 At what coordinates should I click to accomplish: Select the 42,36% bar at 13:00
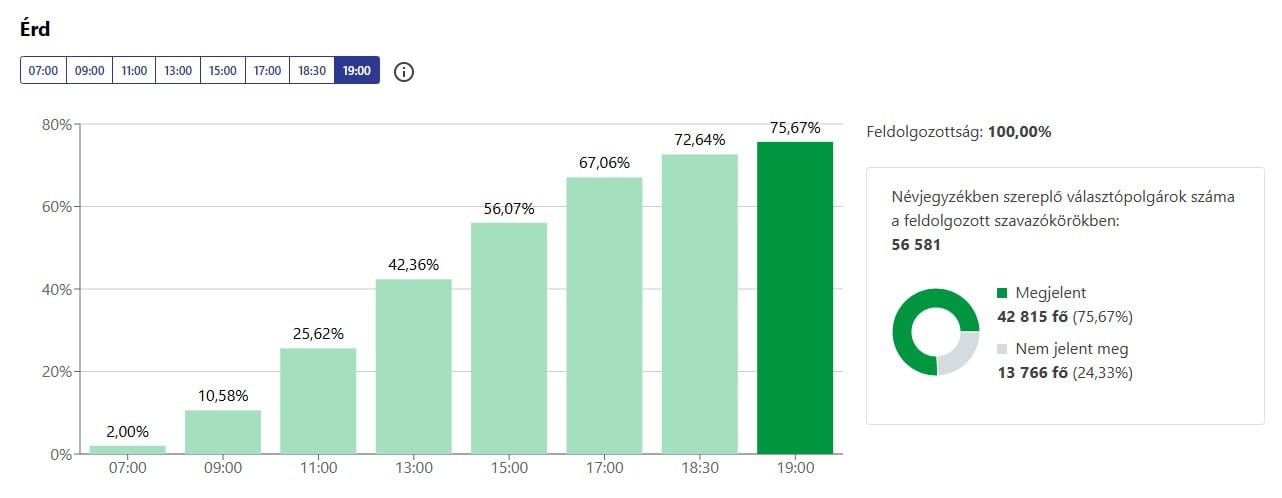point(414,367)
